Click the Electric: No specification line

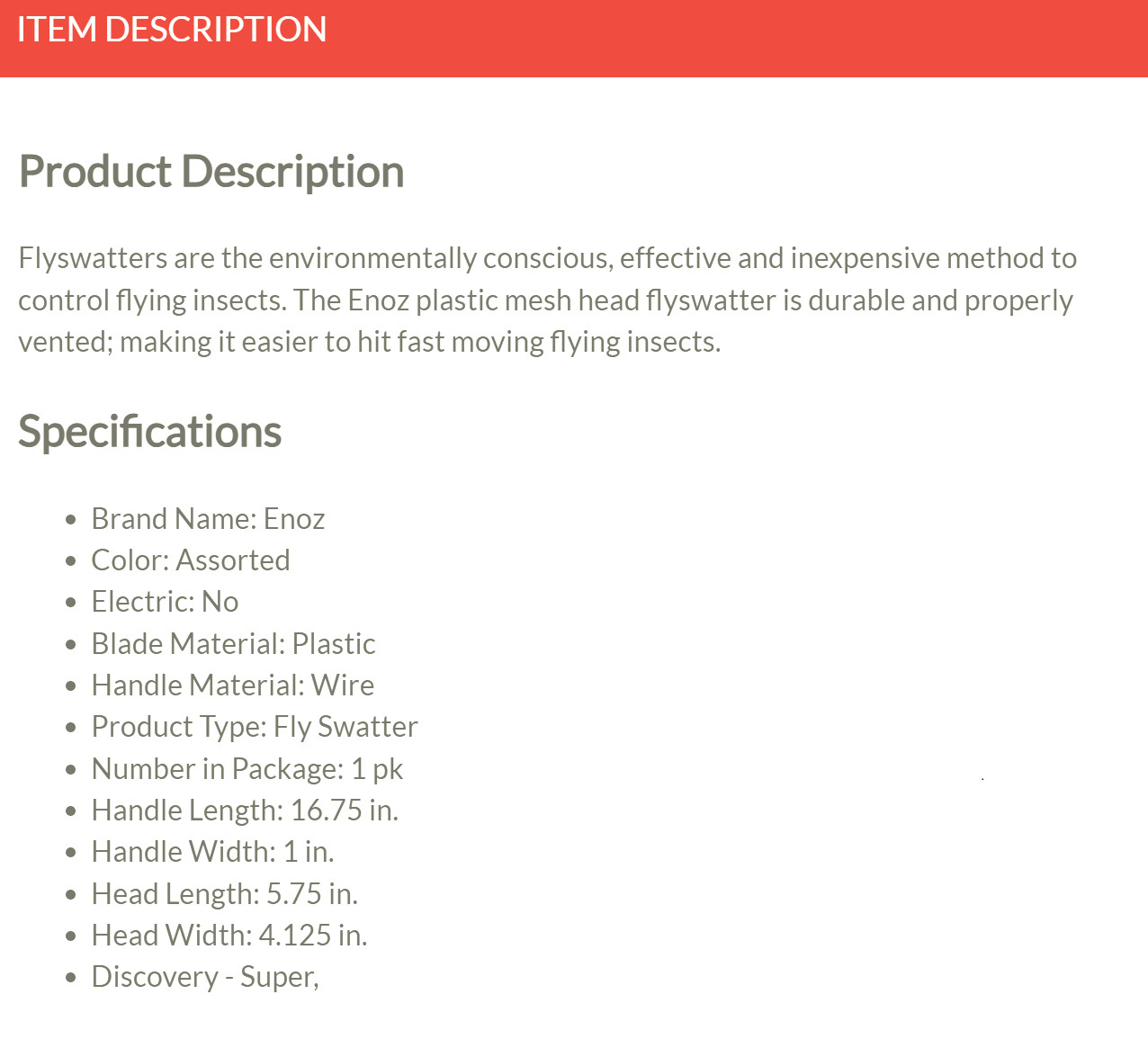[166, 602]
